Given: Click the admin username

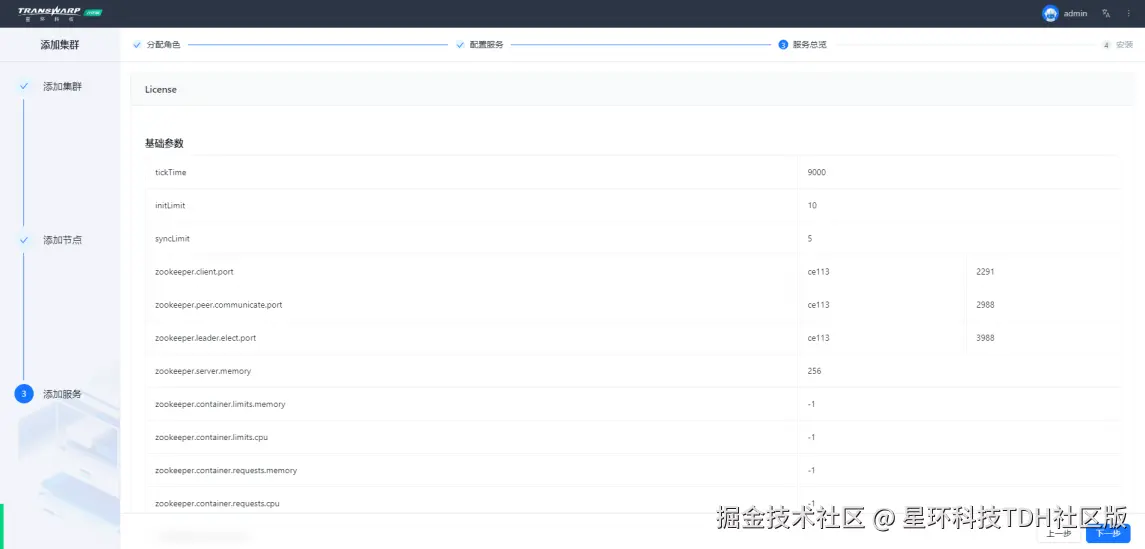Looking at the screenshot, I should (1076, 13).
